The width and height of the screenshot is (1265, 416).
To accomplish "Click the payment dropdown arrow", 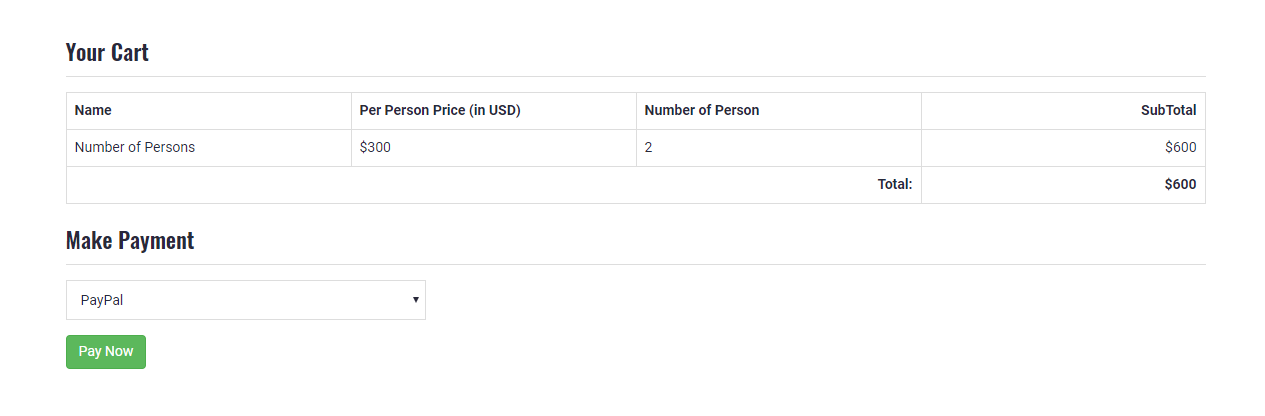I will click(x=415, y=300).
